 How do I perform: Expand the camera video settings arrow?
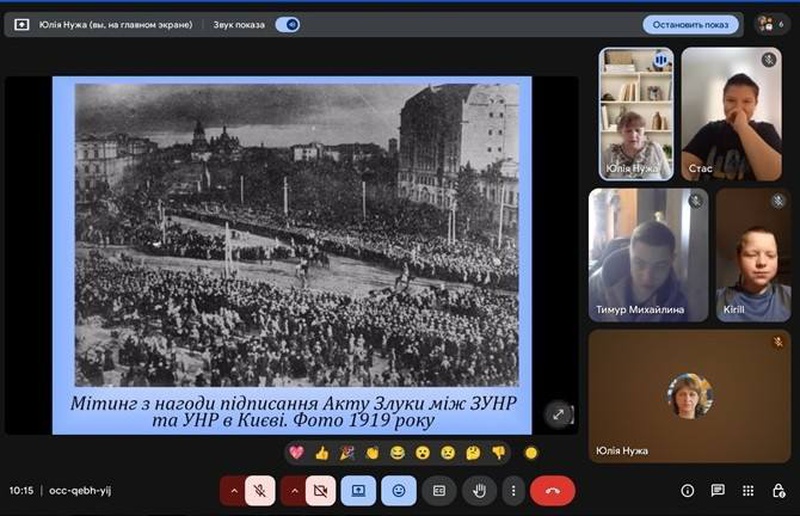(x=294, y=491)
